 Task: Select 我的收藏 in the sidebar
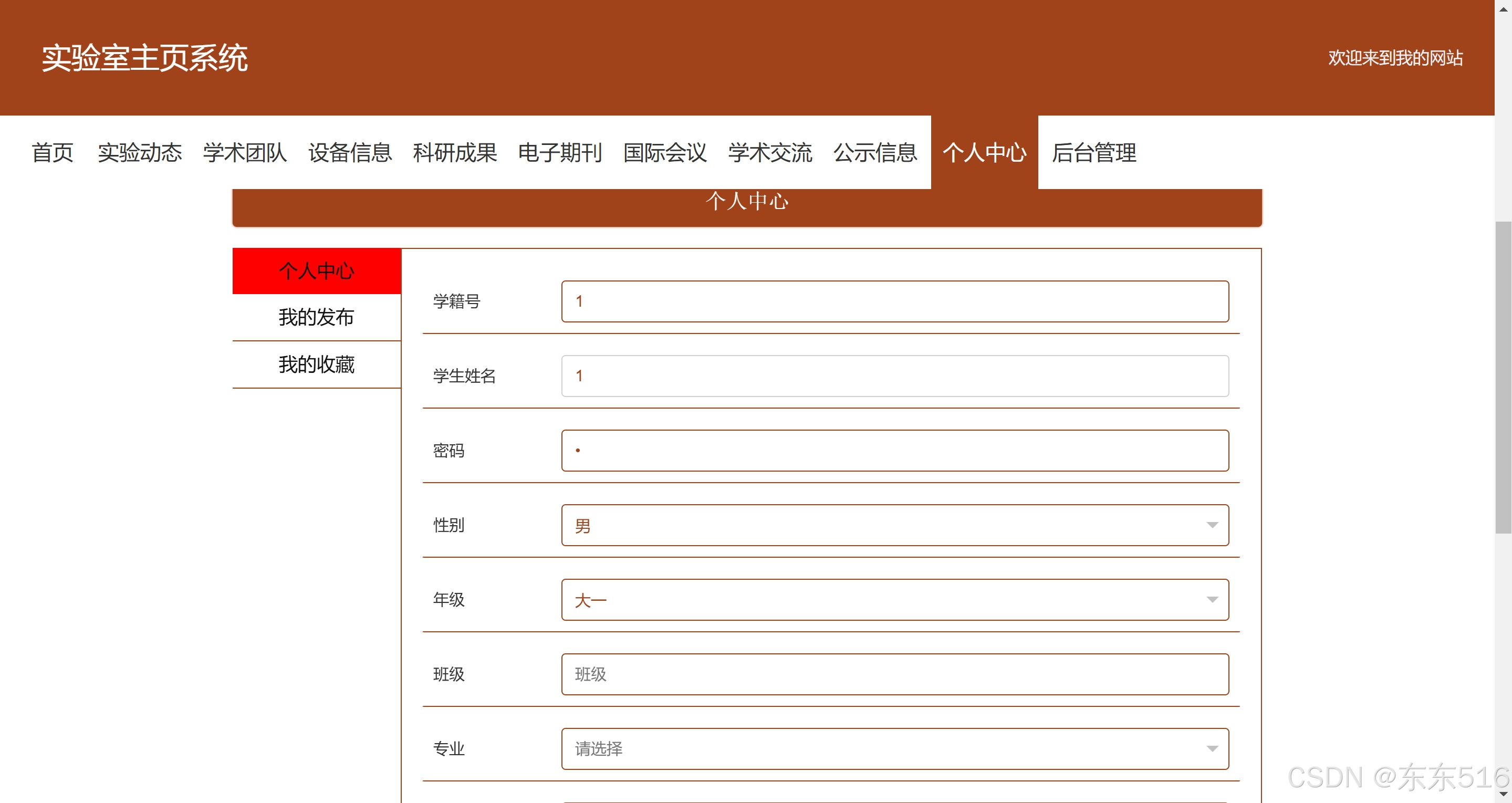[x=316, y=364]
